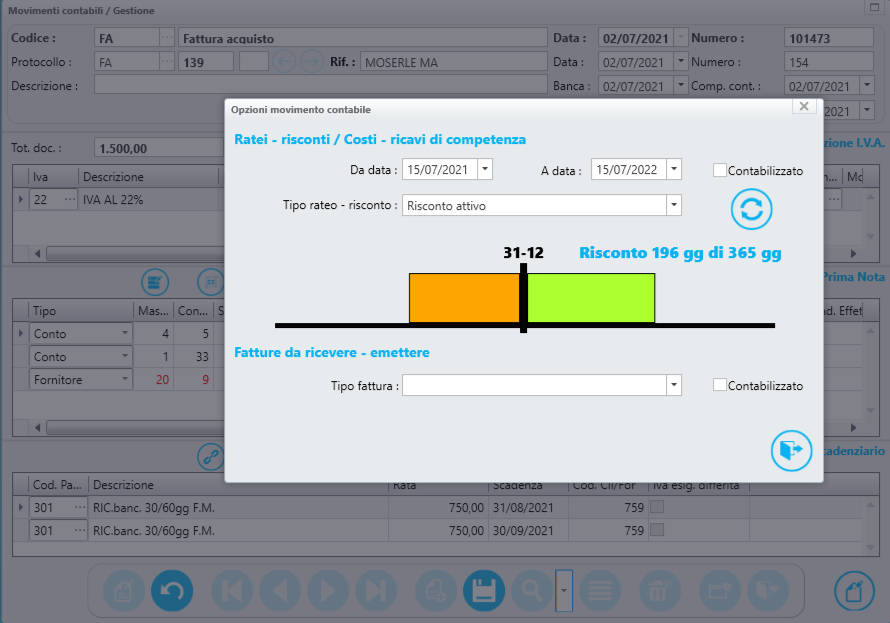Click the 33 cell in the Con... column
The image size is (890, 623).
[193, 357]
